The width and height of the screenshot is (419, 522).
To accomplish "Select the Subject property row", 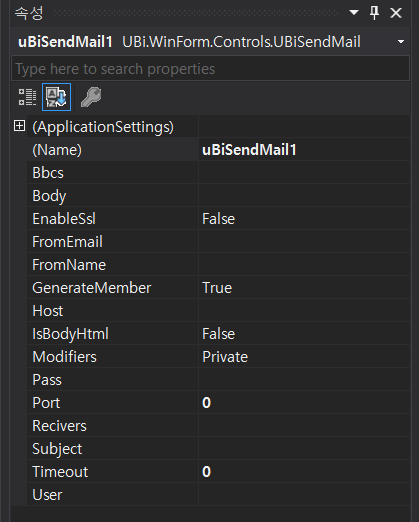I will coord(219,449).
